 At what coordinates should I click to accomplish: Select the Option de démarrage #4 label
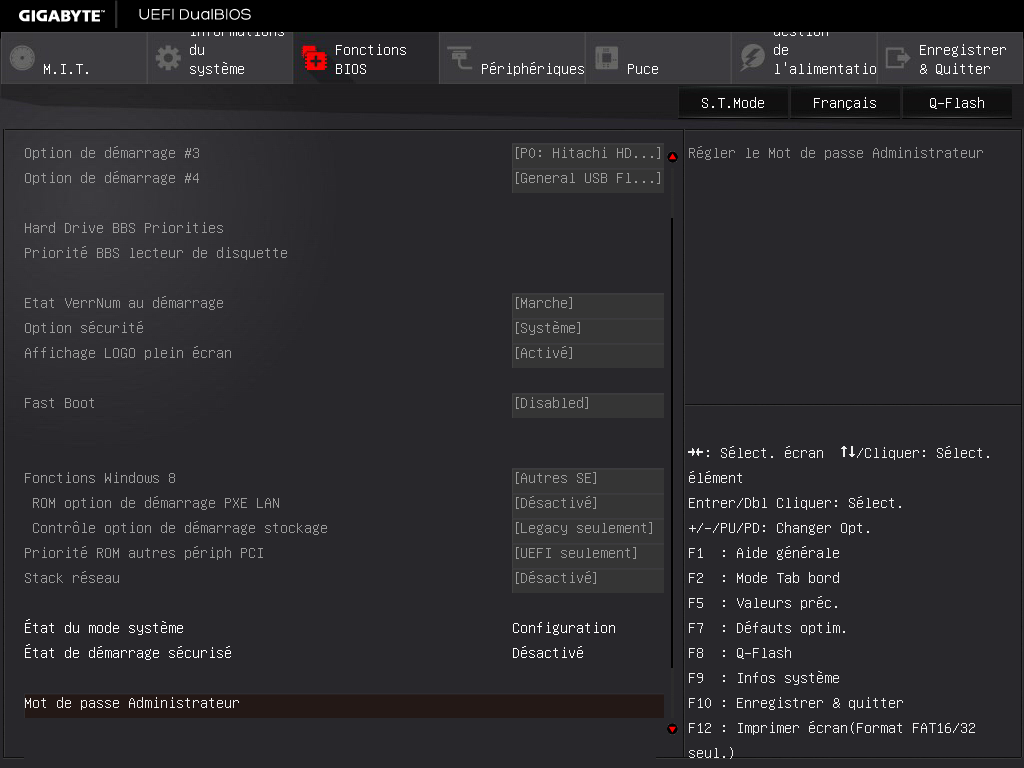pos(112,178)
